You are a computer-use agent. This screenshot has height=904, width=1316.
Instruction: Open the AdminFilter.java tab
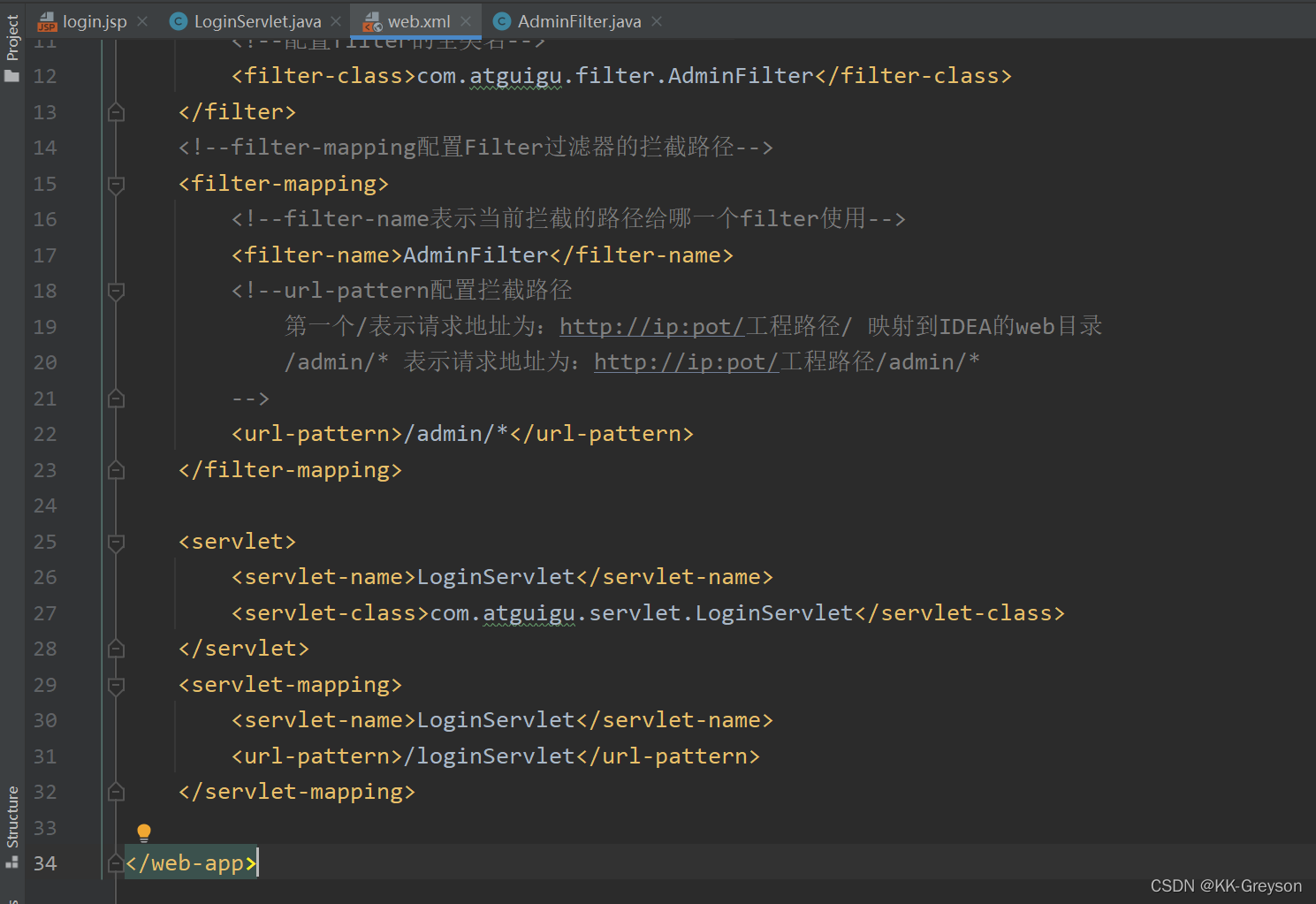point(580,21)
